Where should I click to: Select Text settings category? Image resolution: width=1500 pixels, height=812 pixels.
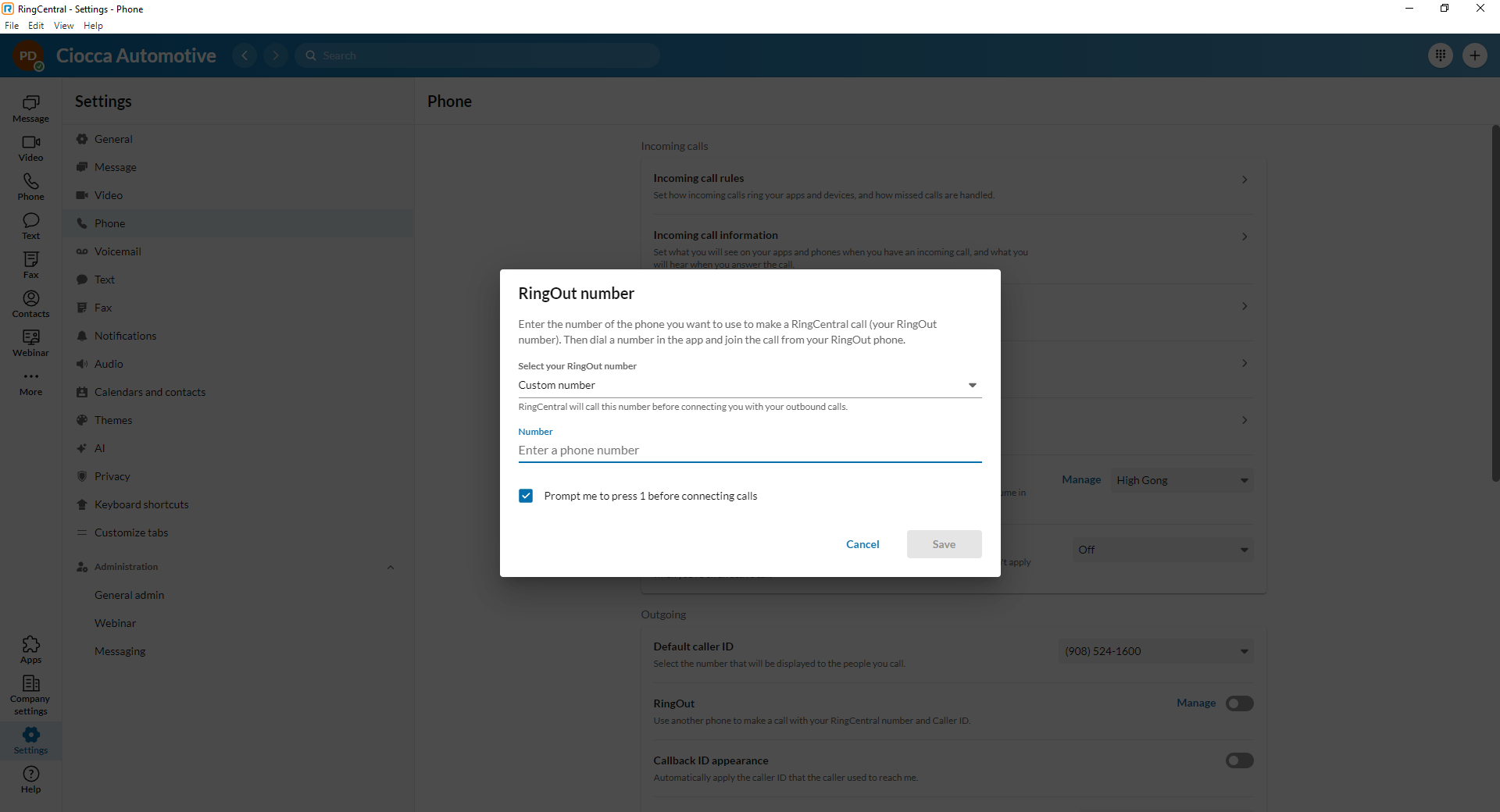(238, 280)
